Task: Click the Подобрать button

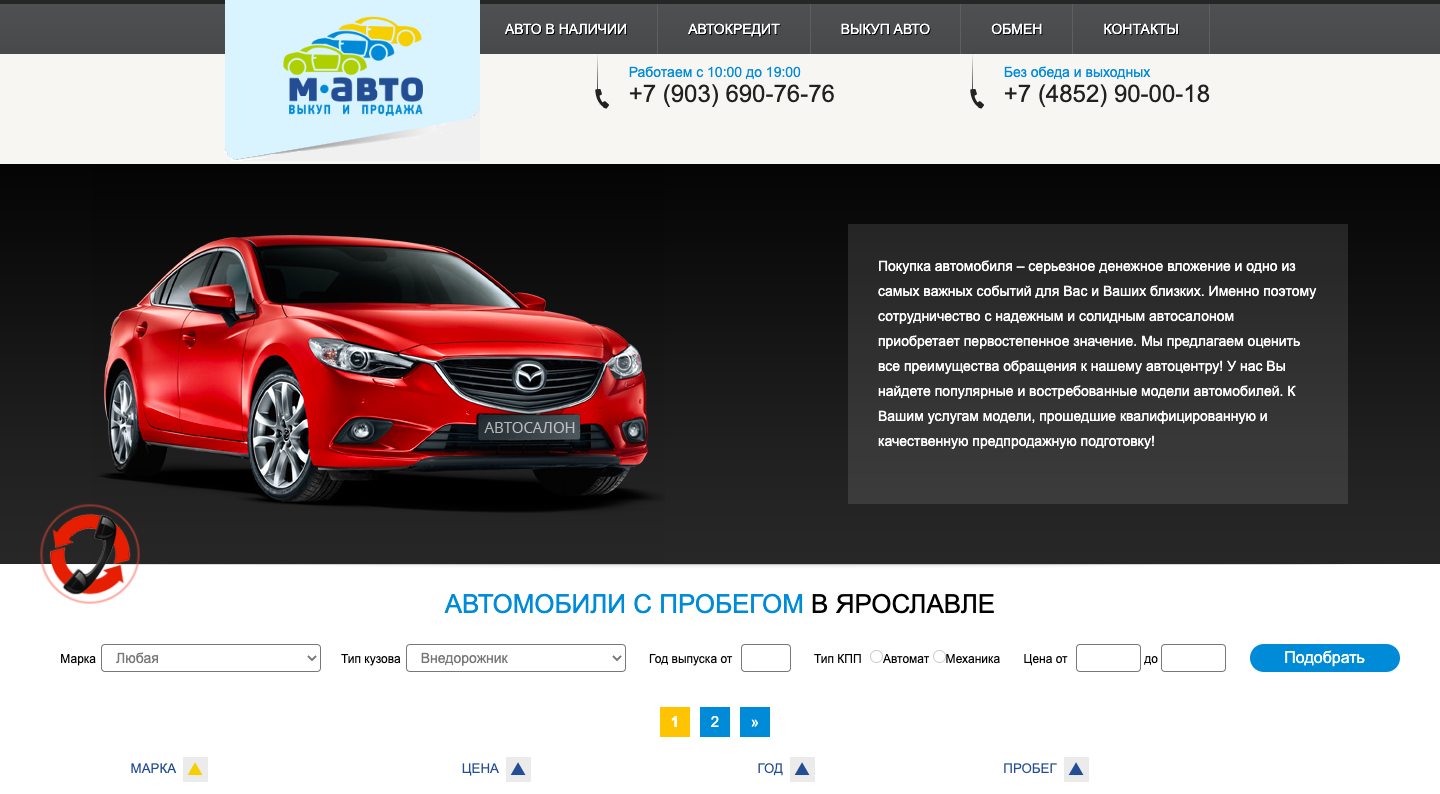Action: click(1325, 658)
